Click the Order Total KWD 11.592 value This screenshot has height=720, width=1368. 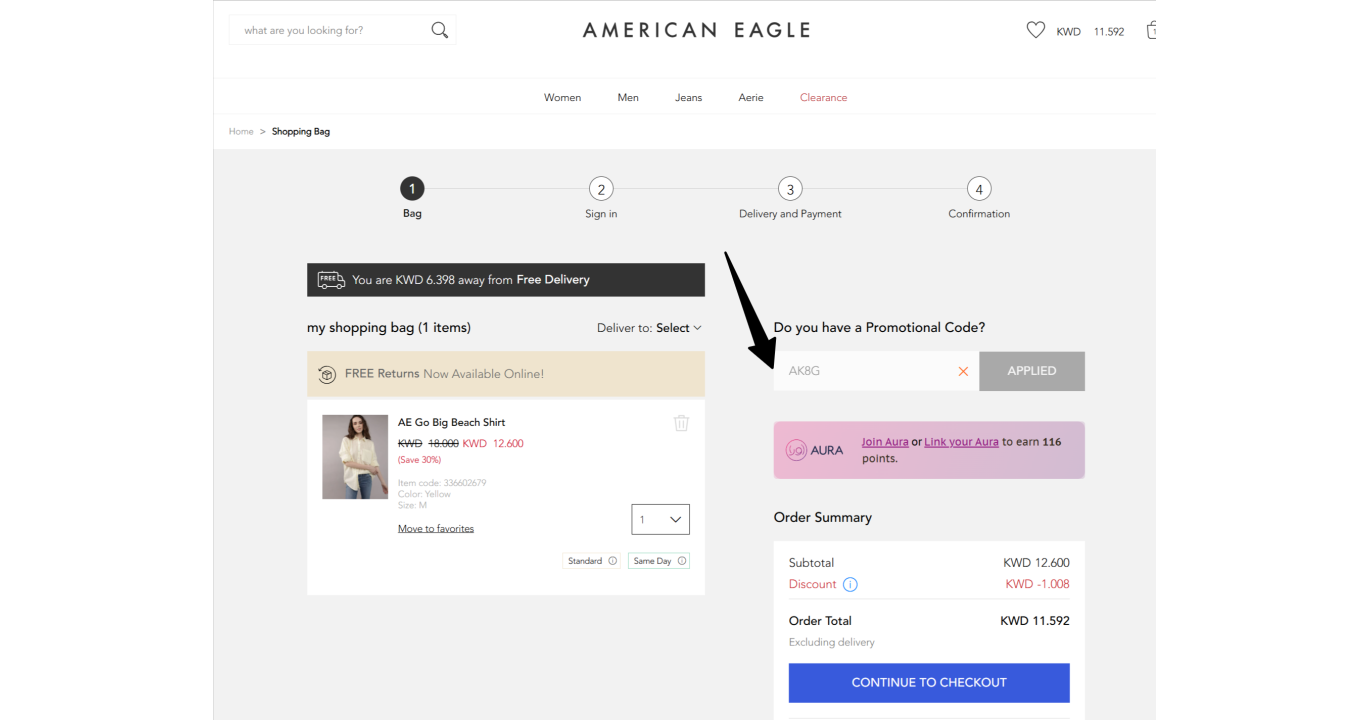[x=1035, y=621]
